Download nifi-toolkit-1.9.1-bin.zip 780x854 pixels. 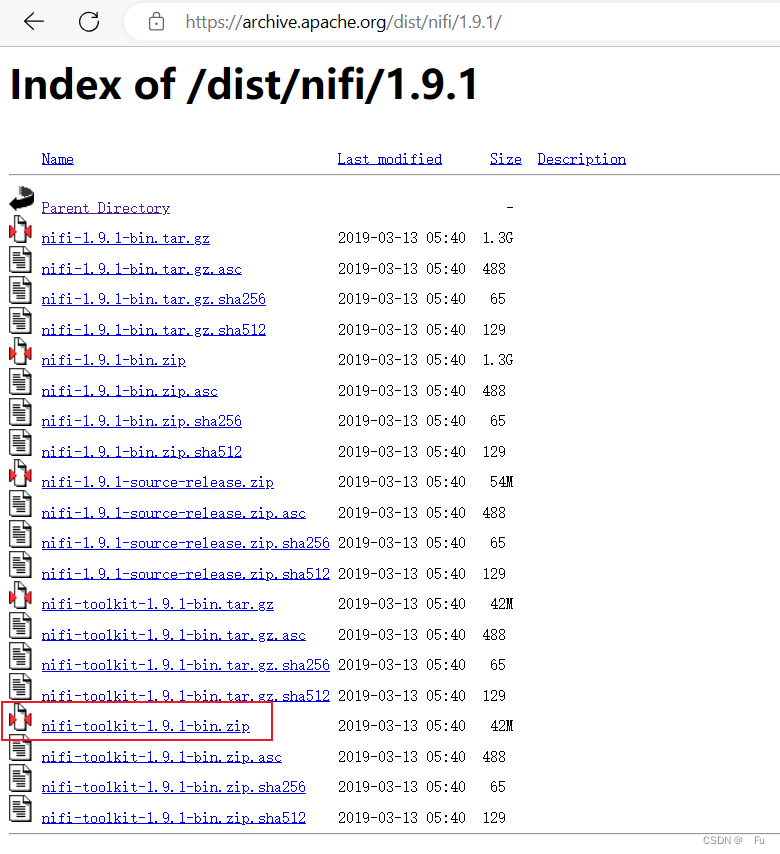[145, 726]
